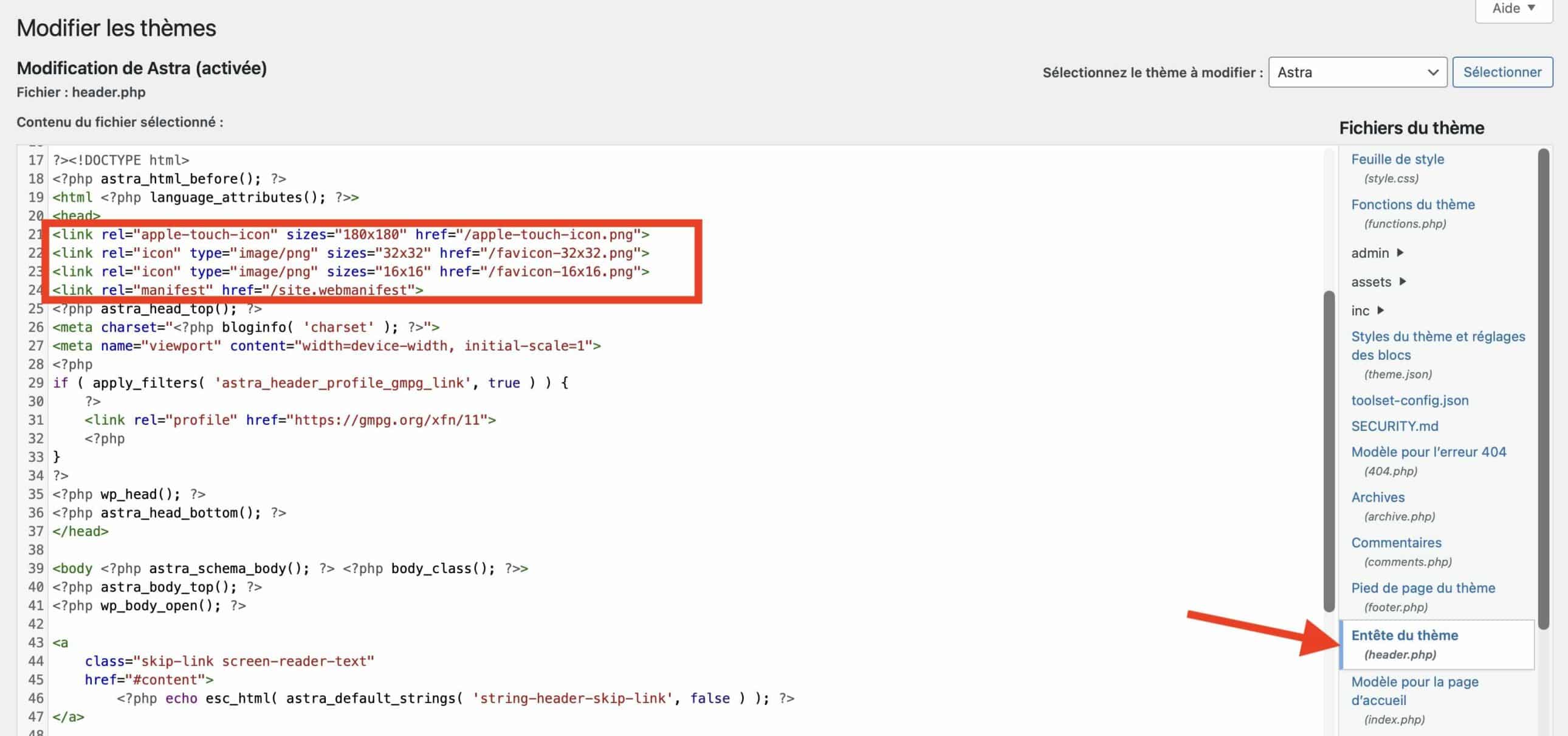Place cursor on line 25 astra_head_top
This screenshot has width=1568, height=736.
[x=157, y=309]
